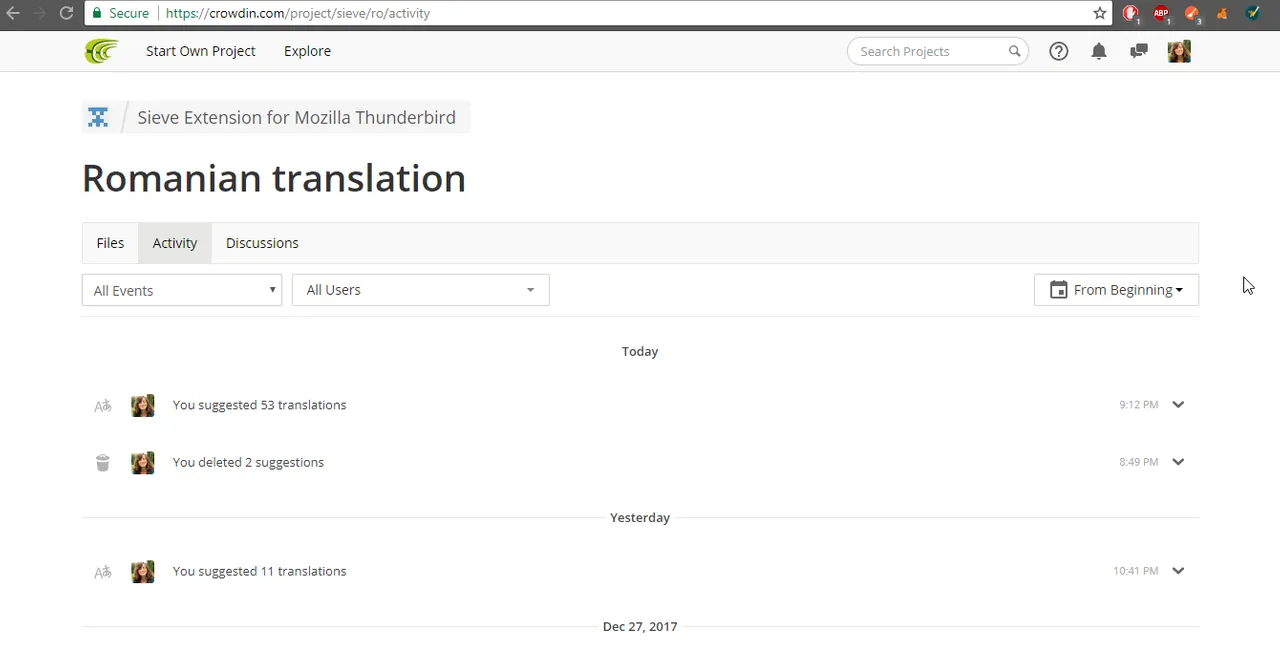The width and height of the screenshot is (1280, 656).
Task: Open Start Own Project menu item
Action: point(201,51)
